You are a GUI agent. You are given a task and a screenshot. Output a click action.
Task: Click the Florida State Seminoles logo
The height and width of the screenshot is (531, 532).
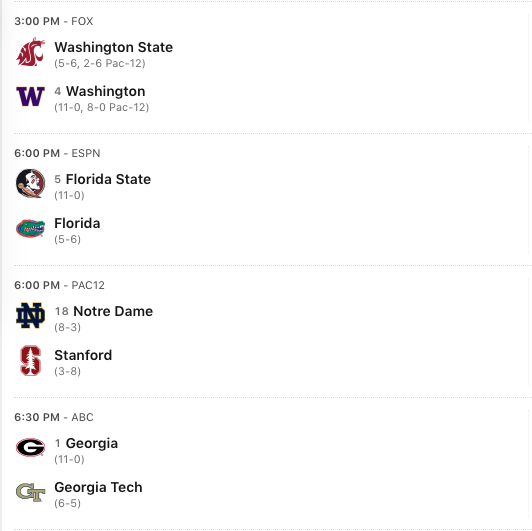click(x=31, y=183)
